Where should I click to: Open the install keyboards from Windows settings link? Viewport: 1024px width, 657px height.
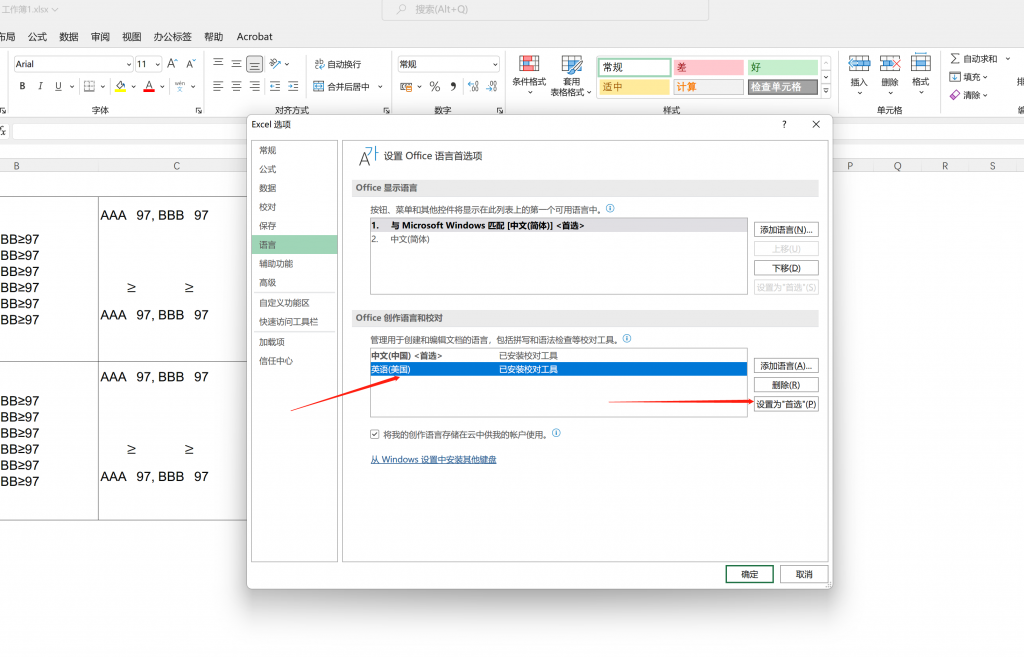pos(433,460)
